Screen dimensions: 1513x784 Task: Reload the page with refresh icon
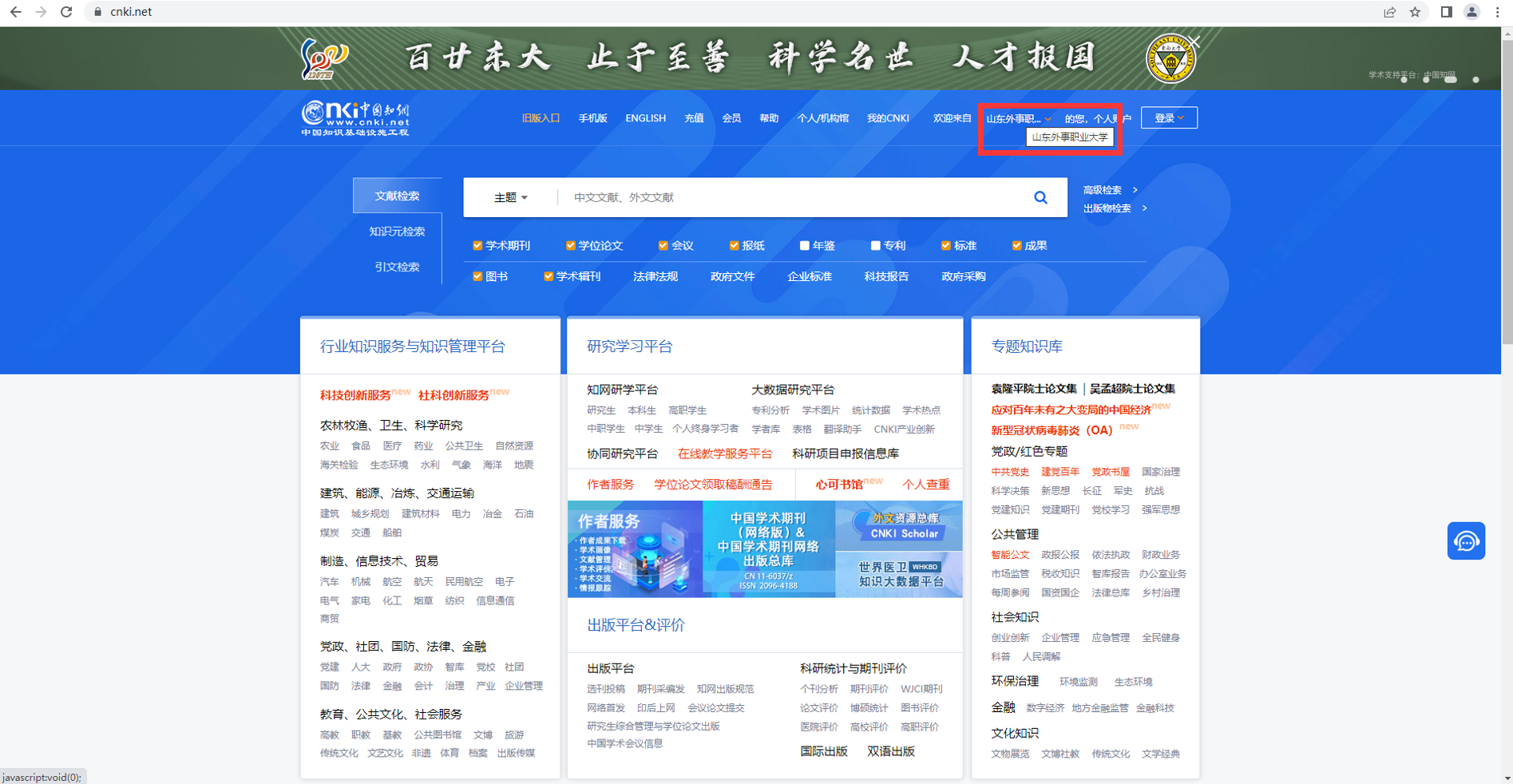click(66, 12)
